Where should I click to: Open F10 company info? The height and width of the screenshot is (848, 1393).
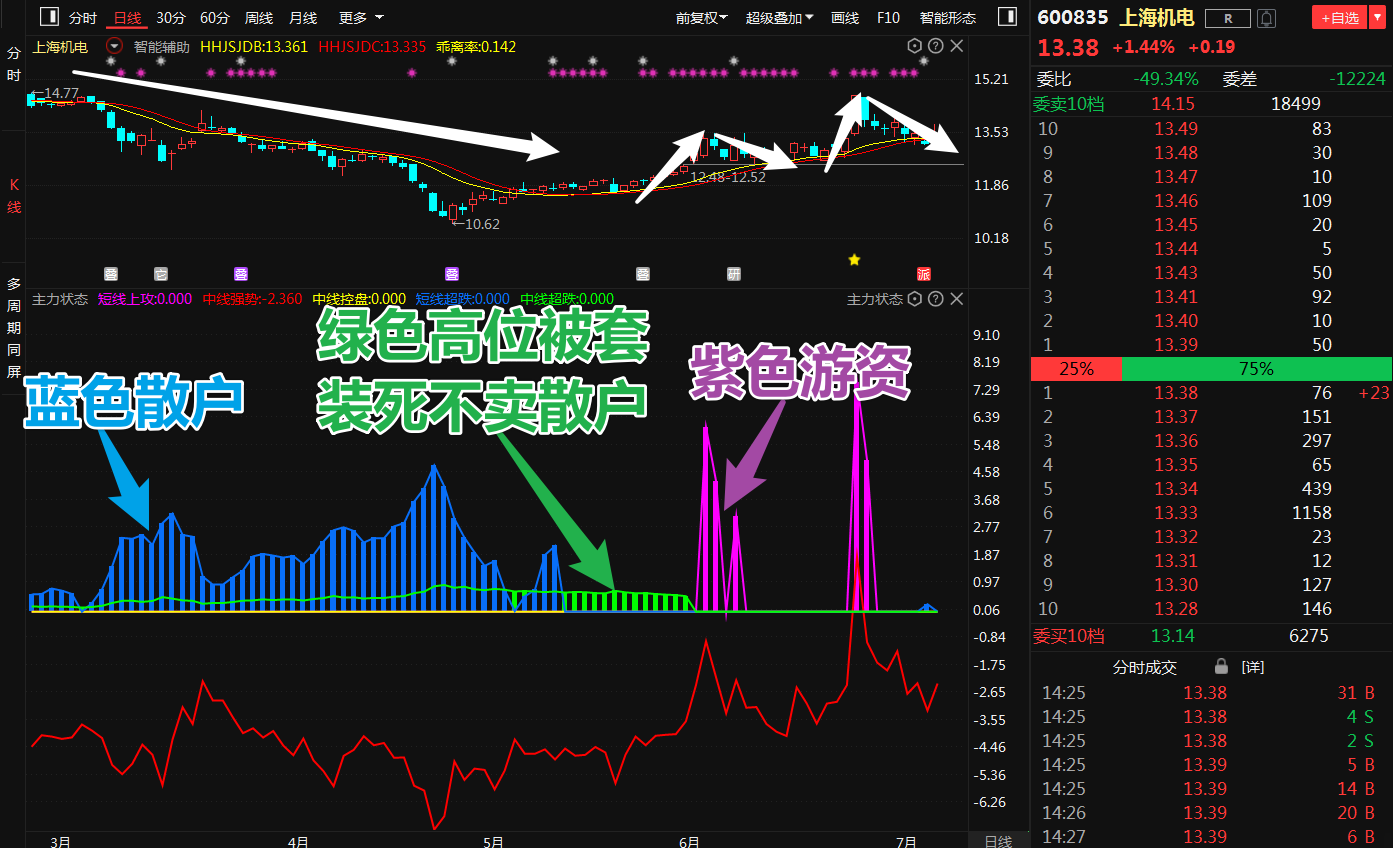(x=888, y=18)
